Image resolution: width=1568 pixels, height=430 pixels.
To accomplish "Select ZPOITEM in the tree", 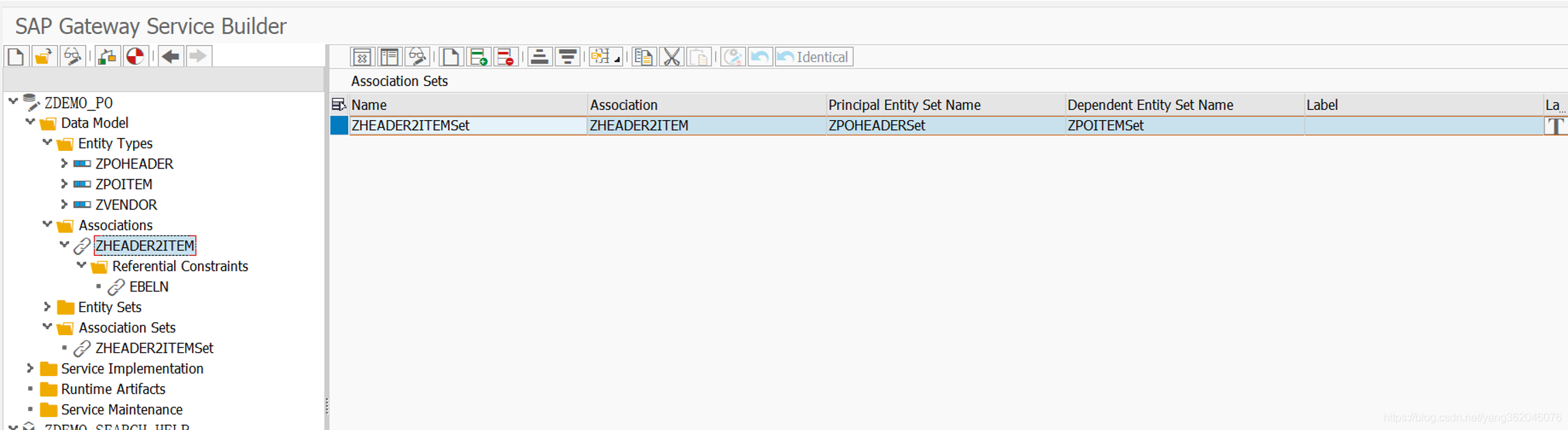I will tap(124, 184).
